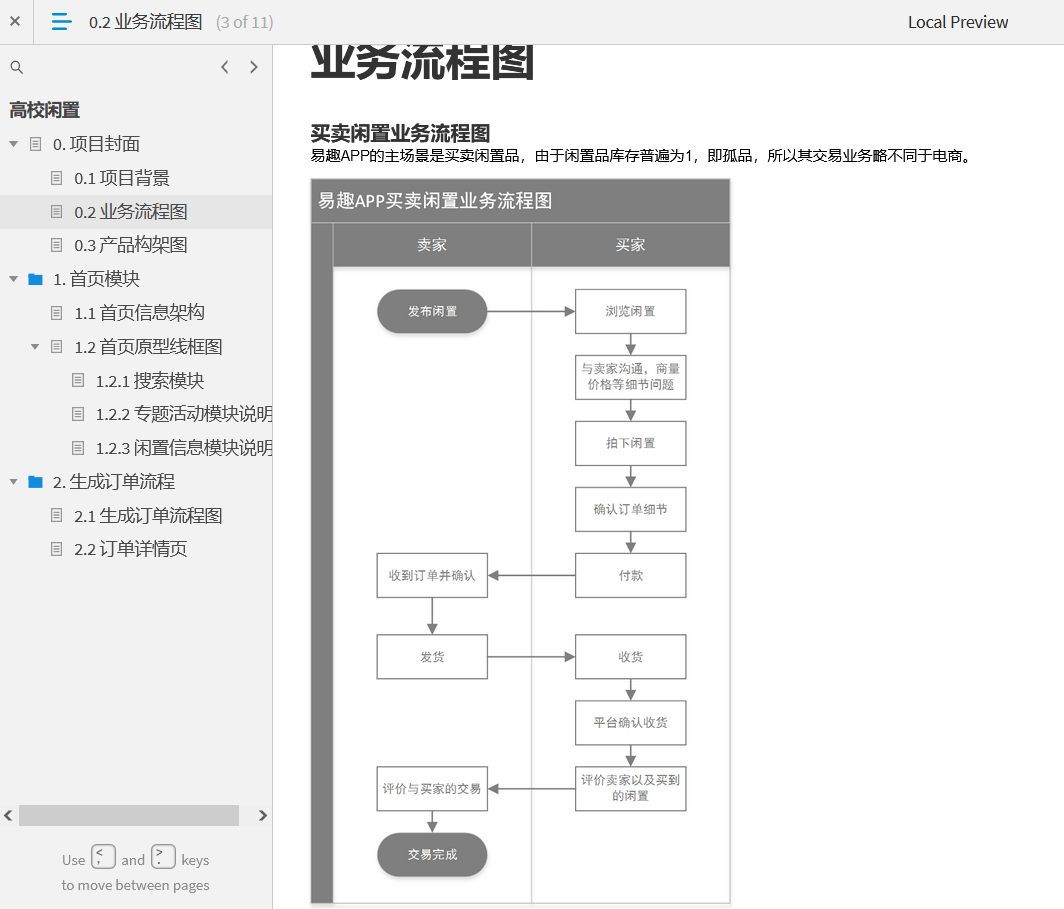Click the 交易完成 end node
The image size is (1064, 909).
click(x=432, y=855)
